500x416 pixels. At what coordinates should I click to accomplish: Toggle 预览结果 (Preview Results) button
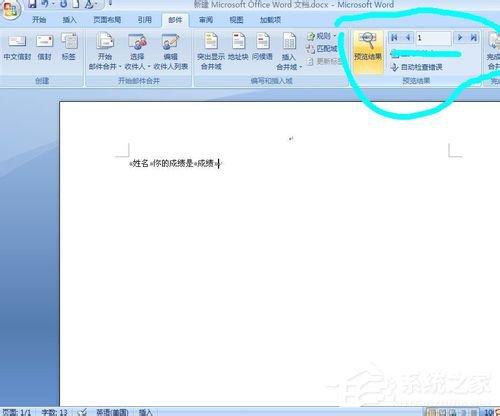click(x=368, y=52)
